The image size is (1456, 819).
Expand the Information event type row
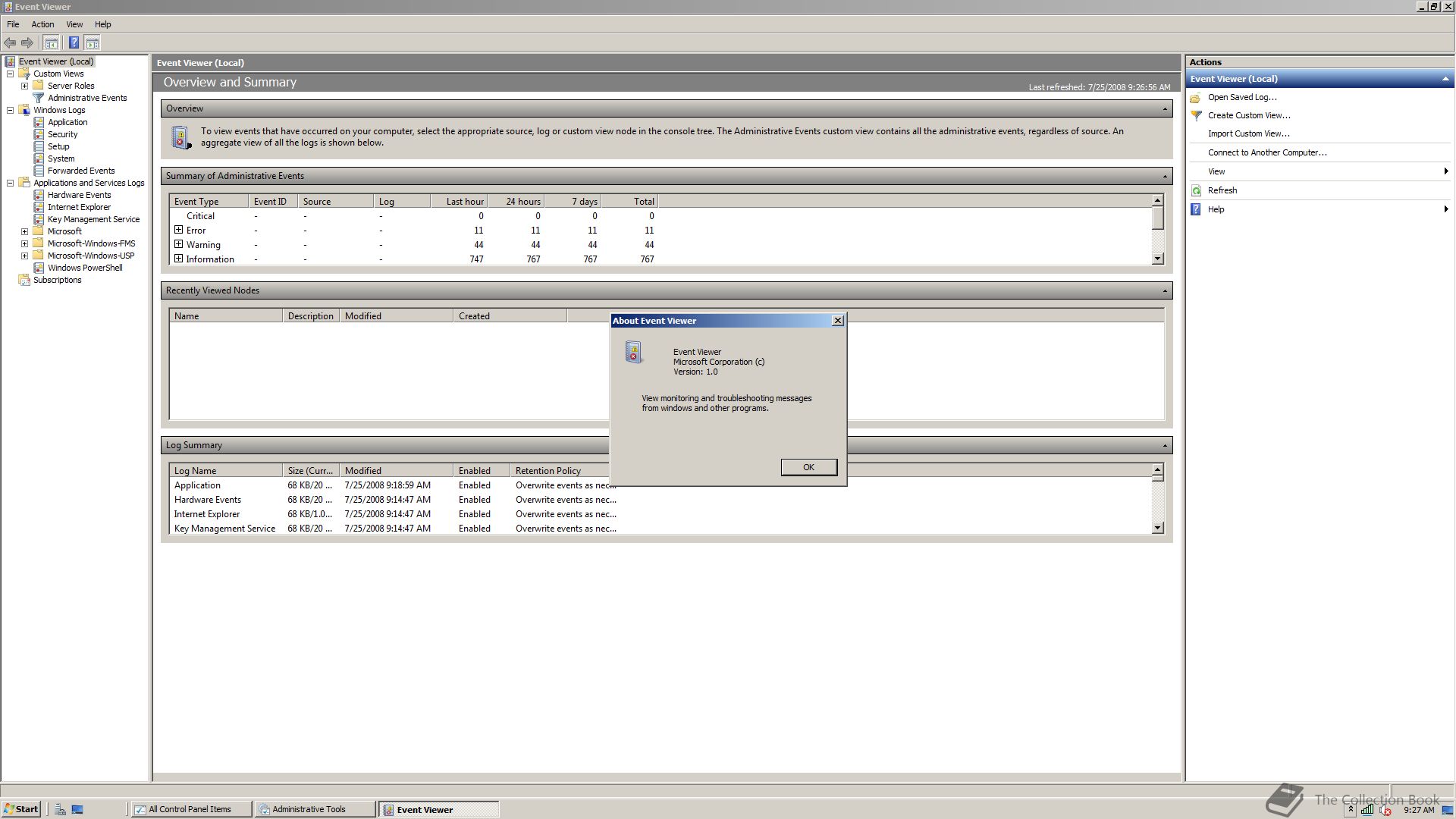(x=179, y=259)
